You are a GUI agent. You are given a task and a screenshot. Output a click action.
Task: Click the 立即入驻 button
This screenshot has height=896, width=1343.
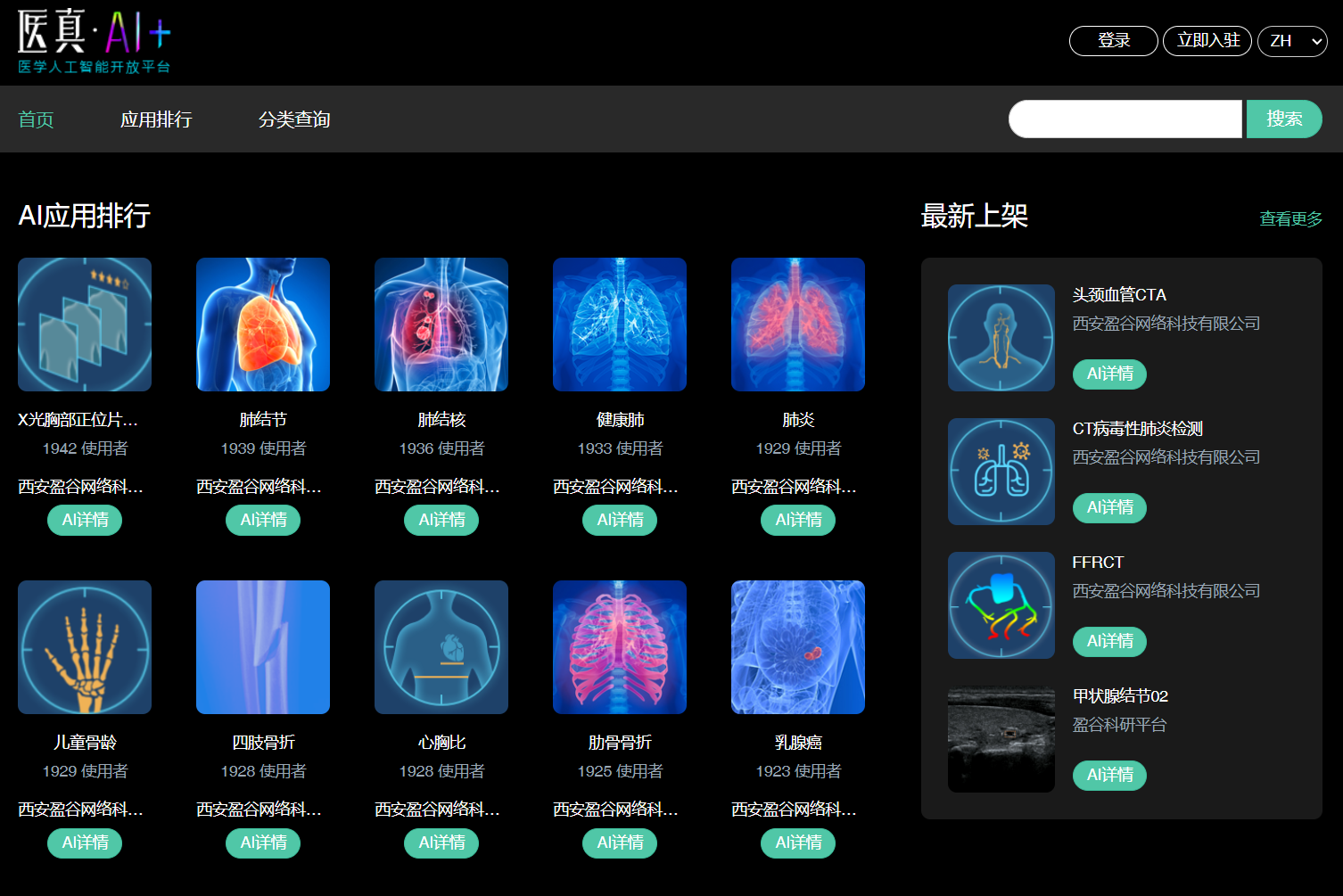coord(1207,41)
